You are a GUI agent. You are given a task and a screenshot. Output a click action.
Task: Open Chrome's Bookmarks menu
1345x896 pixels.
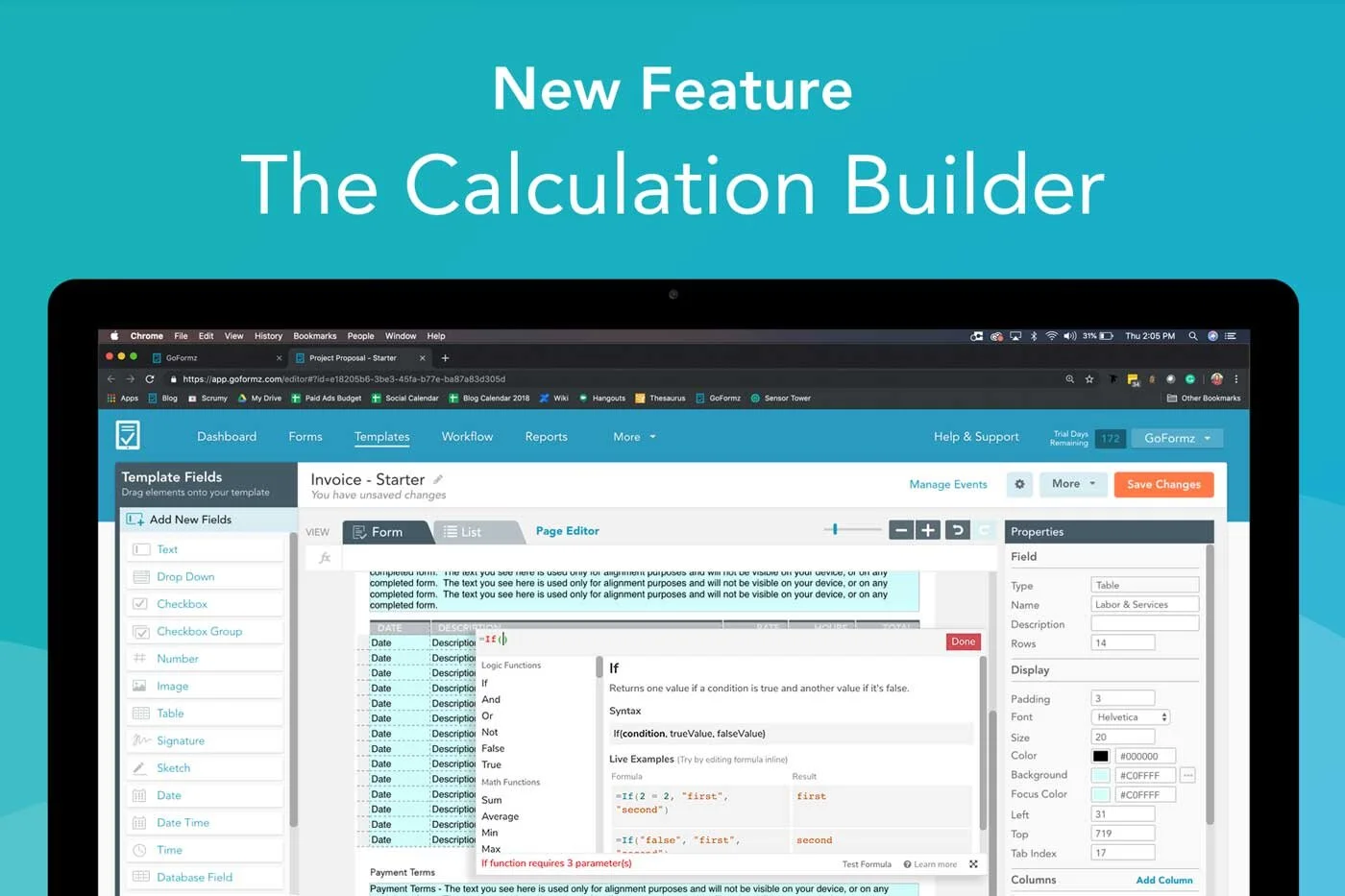(315, 336)
